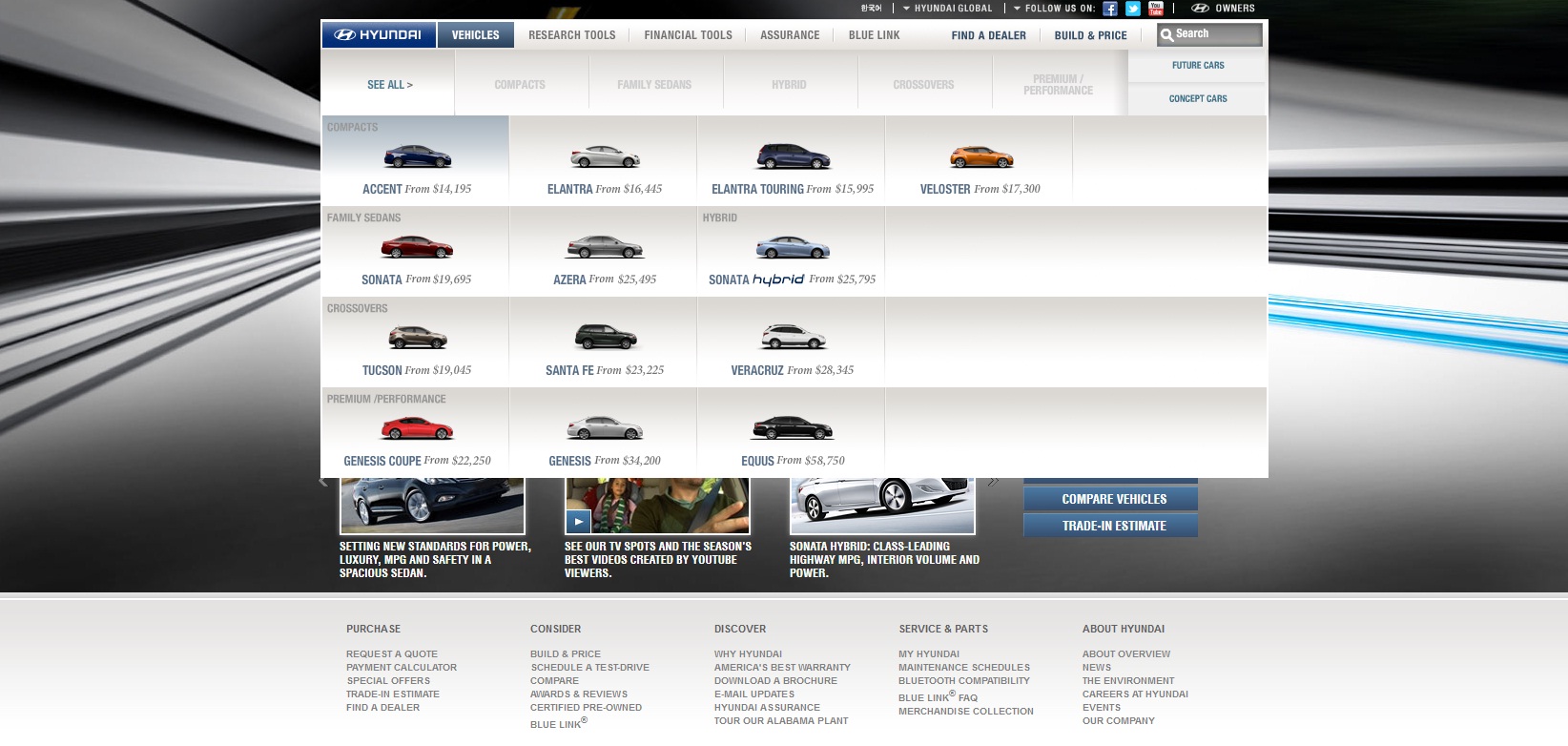Select the red Genesis Coupe image
This screenshot has width=1568, height=746.
click(x=417, y=428)
